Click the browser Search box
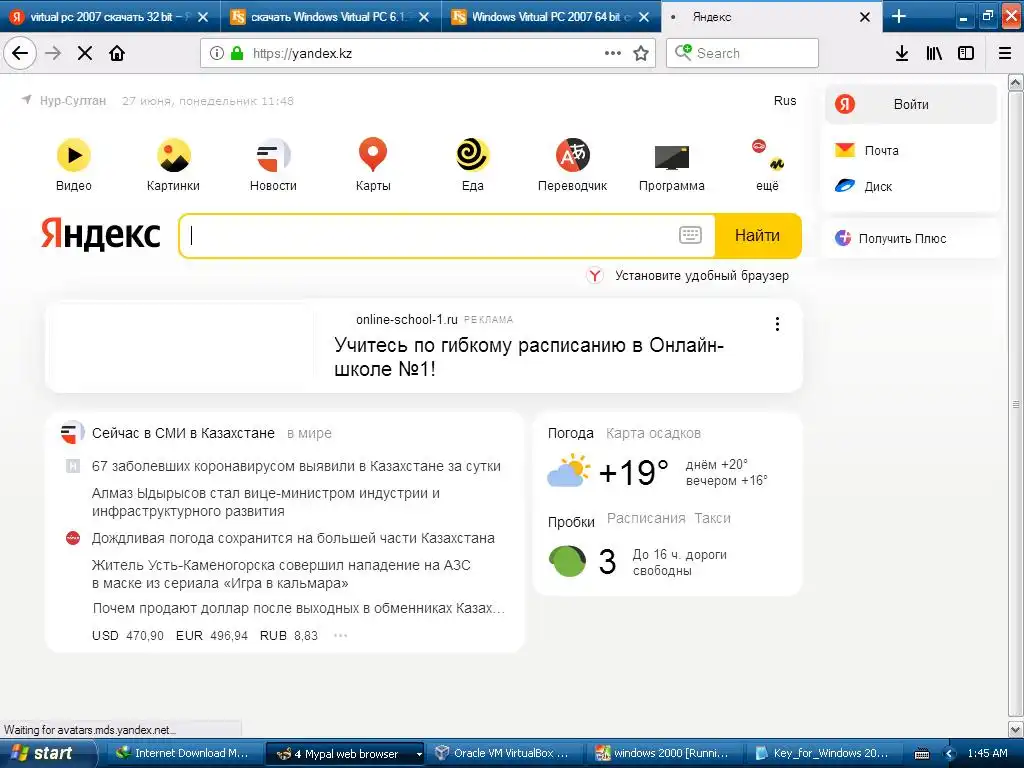 point(743,53)
